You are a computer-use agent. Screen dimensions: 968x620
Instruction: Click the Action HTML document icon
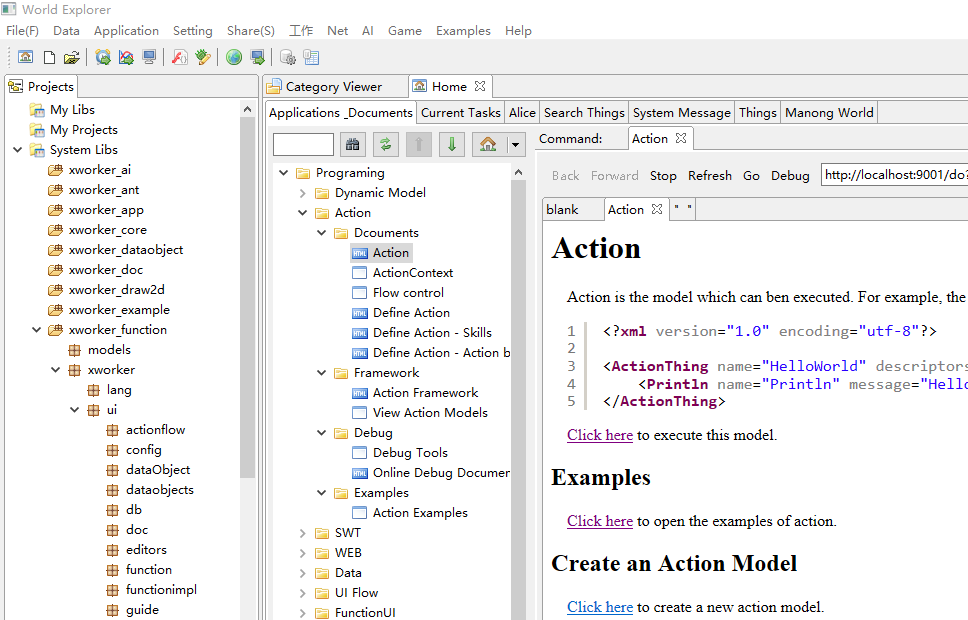(x=359, y=253)
